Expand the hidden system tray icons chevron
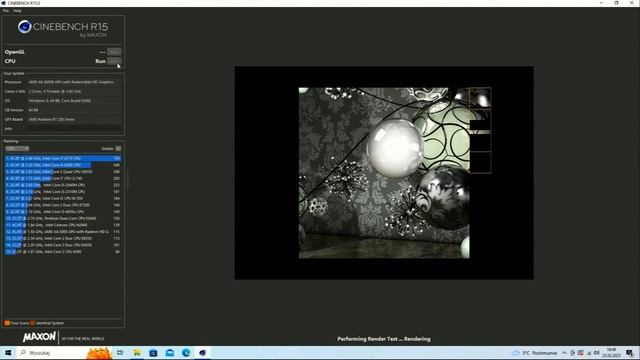Image resolution: width=640 pixels, height=360 pixels. [x=564, y=353]
